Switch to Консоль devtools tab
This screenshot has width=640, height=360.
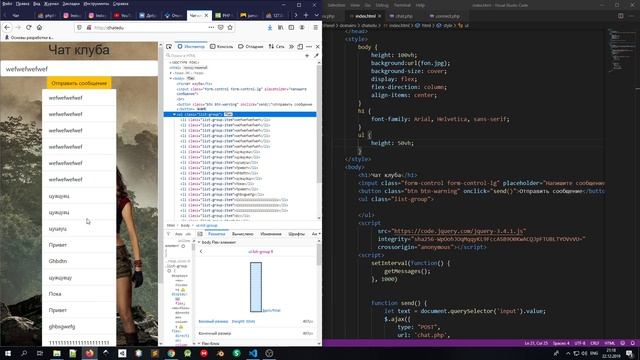pyautogui.click(x=221, y=47)
